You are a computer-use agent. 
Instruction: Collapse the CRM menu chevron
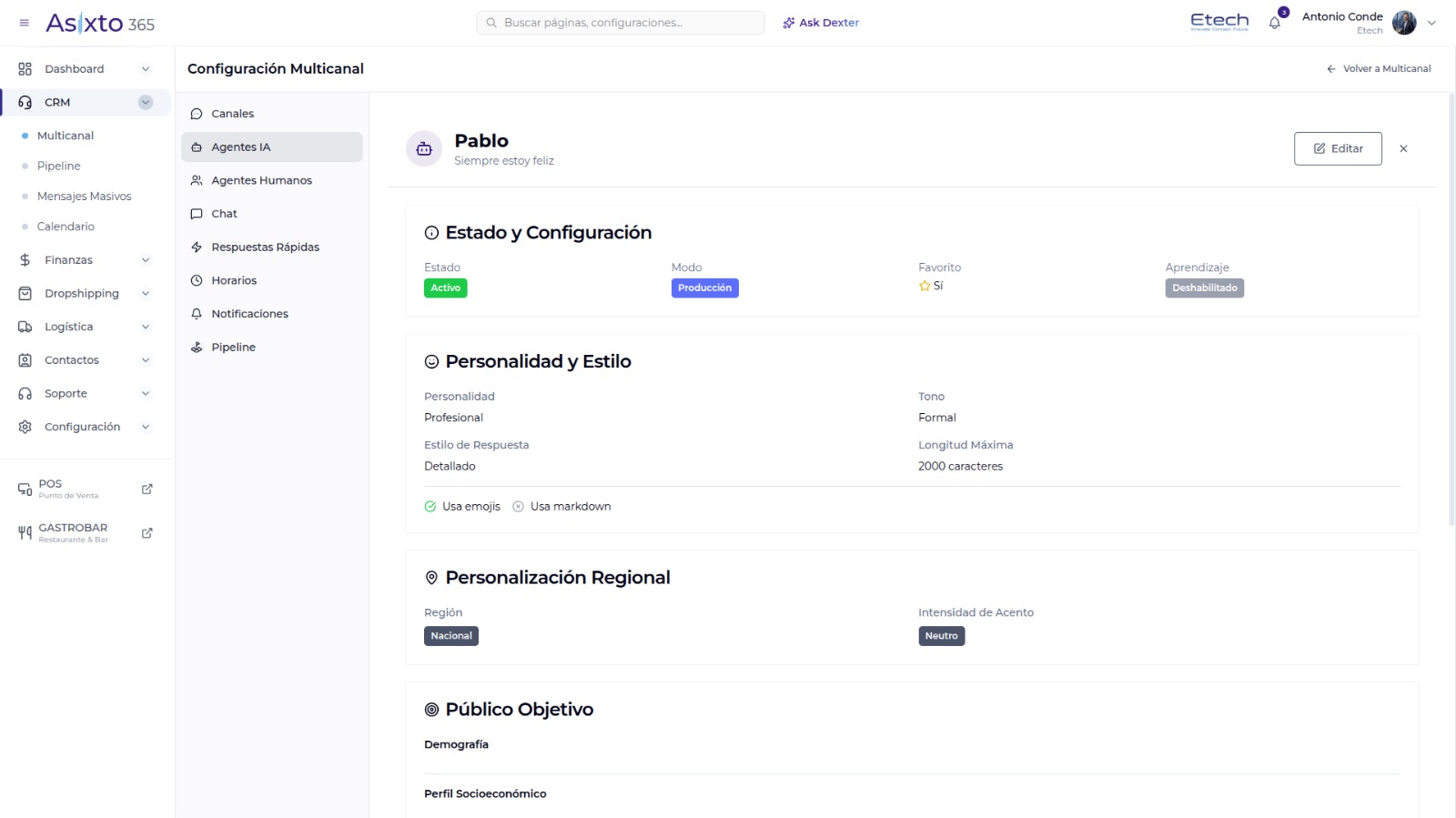(146, 103)
